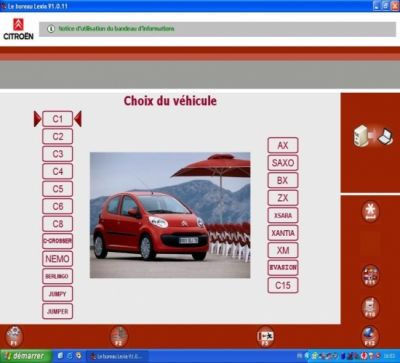Choose the XANTIA vehicle model
The image size is (400, 363).
283,233
